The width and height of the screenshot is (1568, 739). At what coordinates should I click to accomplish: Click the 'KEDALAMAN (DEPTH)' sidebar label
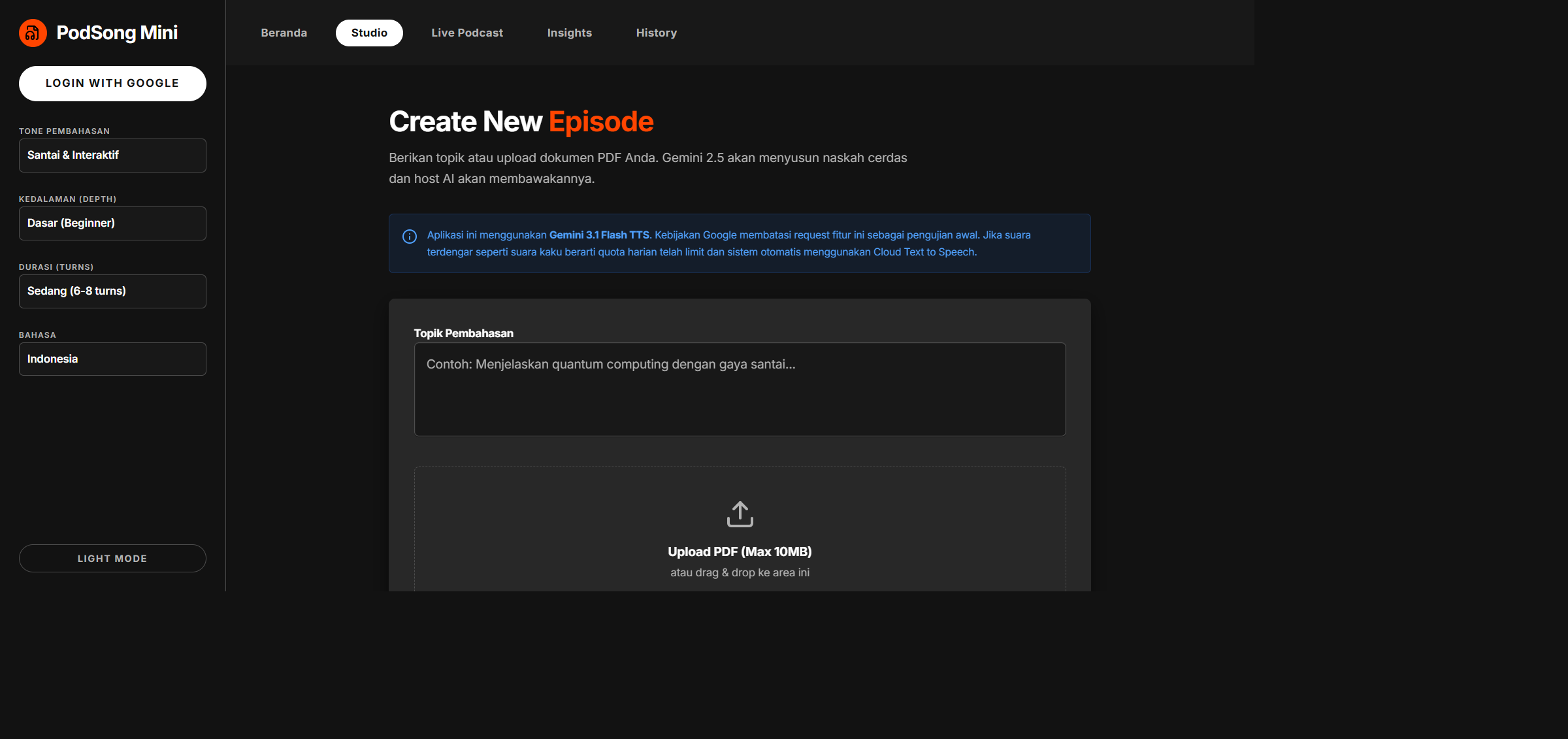(67, 199)
